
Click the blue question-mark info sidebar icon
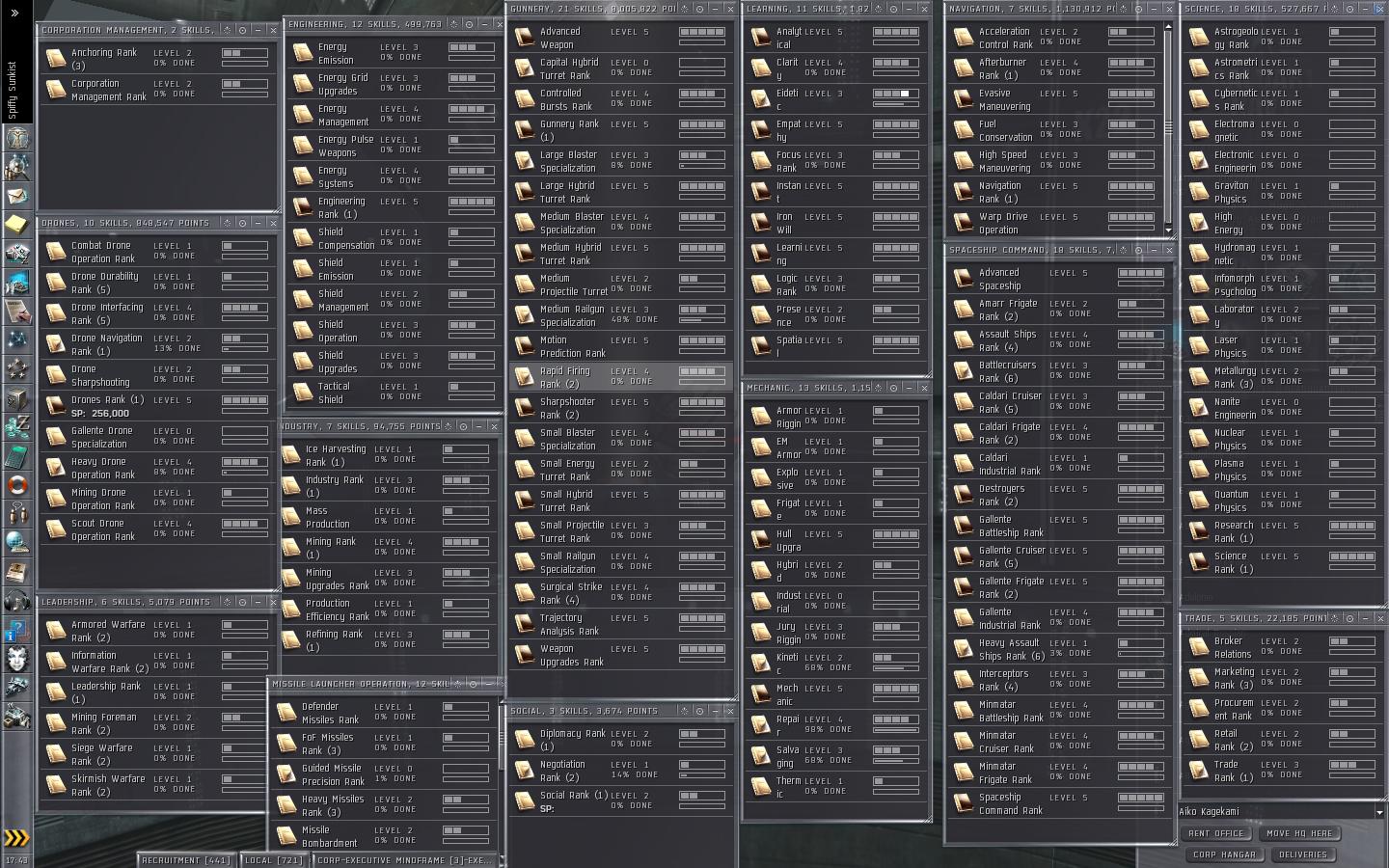pyautogui.click(x=16, y=631)
